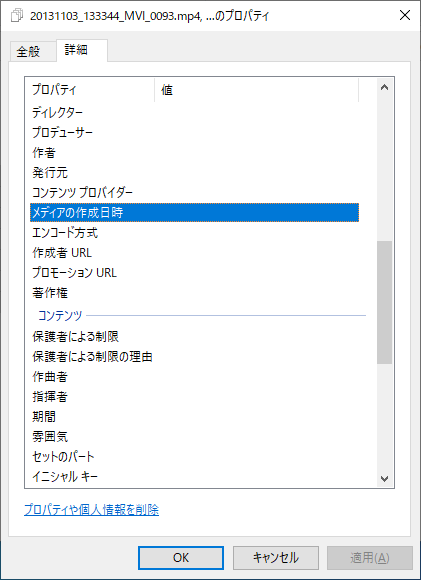Select the セットのパート row
The width and height of the screenshot is (421, 580).
[194, 456]
